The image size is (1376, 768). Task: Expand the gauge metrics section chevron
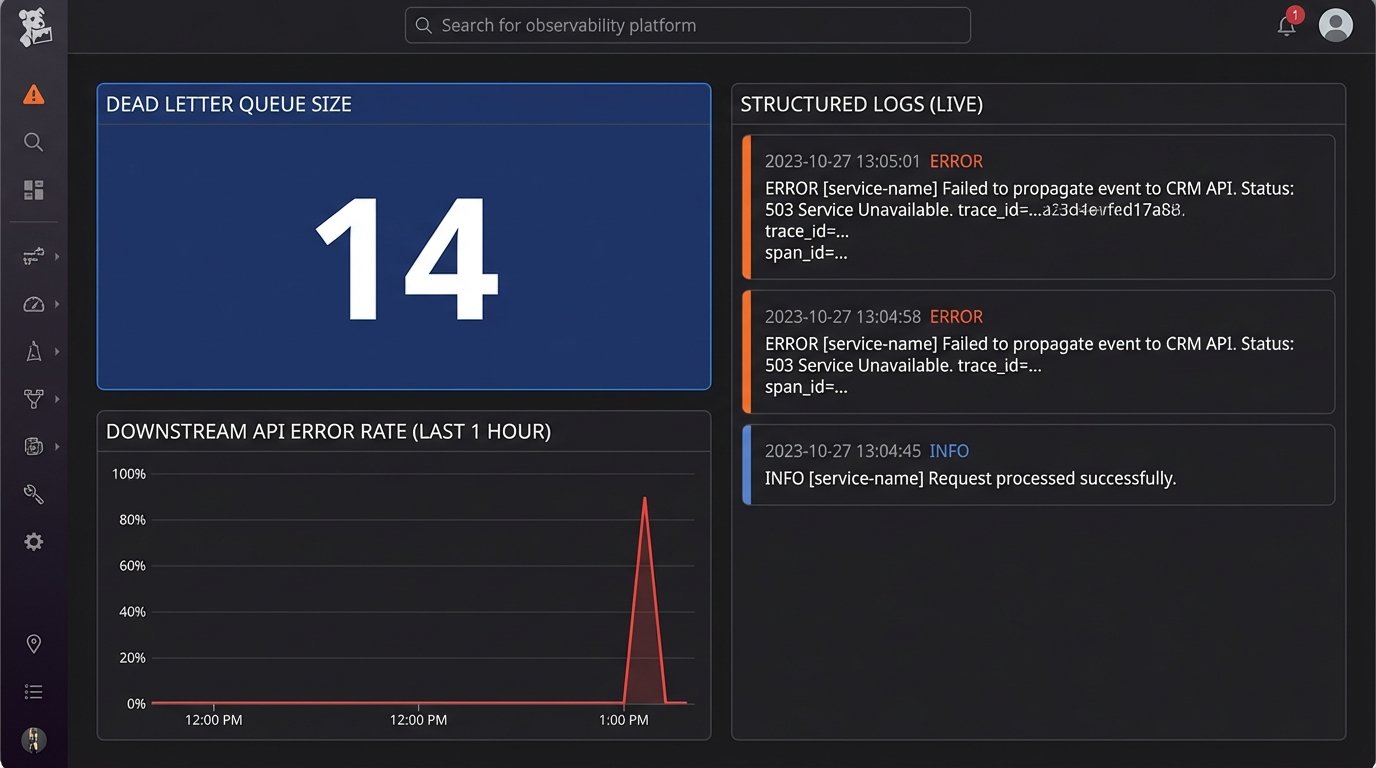point(55,304)
